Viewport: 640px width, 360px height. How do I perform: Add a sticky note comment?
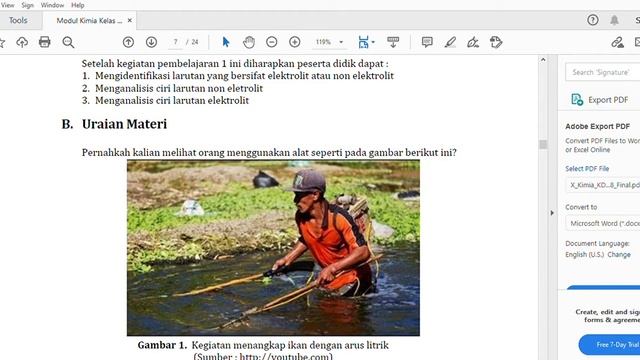point(427,42)
